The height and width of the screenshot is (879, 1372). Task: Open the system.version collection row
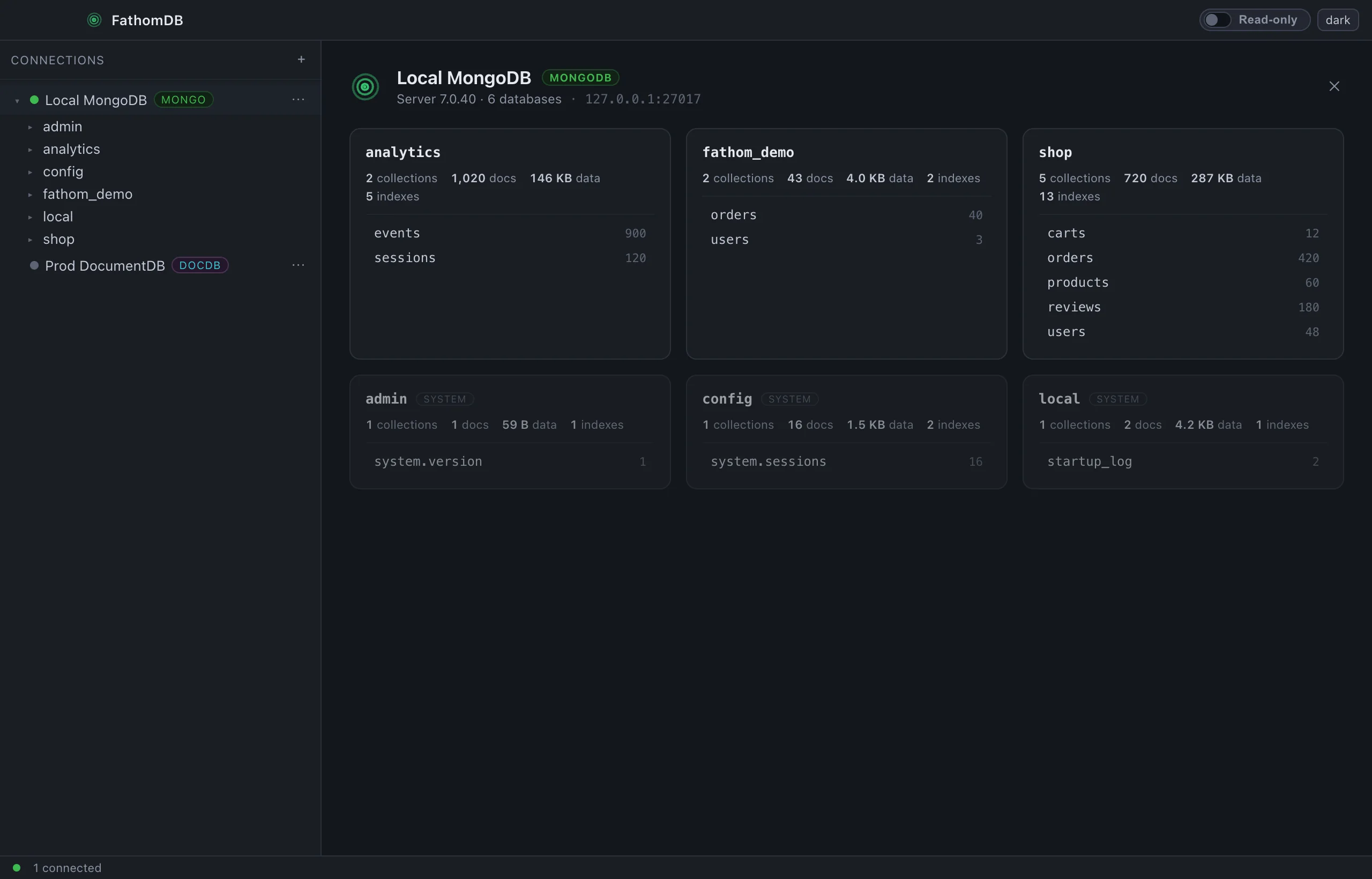pyautogui.click(x=510, y=461)
